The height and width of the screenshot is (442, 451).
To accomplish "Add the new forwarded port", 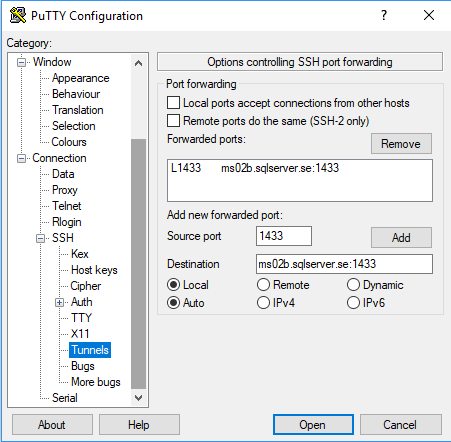I will pos(401,238).
